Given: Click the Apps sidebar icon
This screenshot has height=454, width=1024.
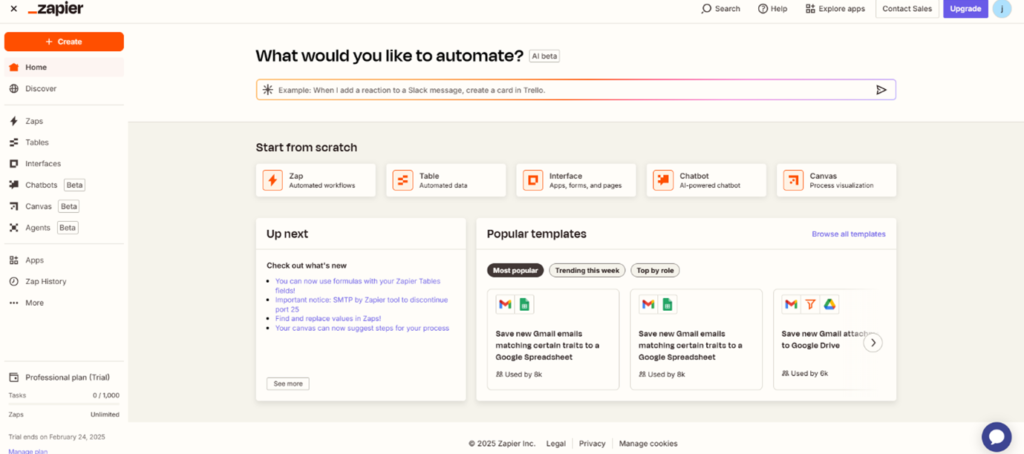Looking at the screenshot, I should pyautogui.click(x=14, y=260).
